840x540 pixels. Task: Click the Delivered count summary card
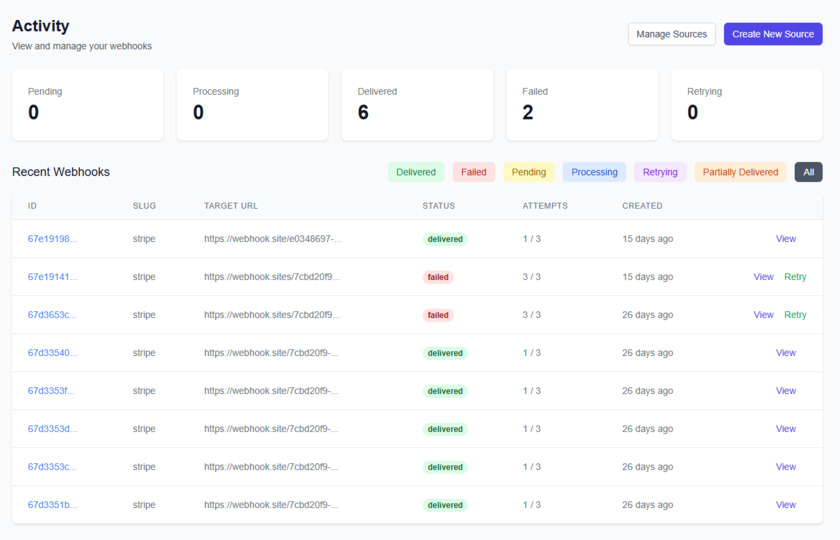416,104
